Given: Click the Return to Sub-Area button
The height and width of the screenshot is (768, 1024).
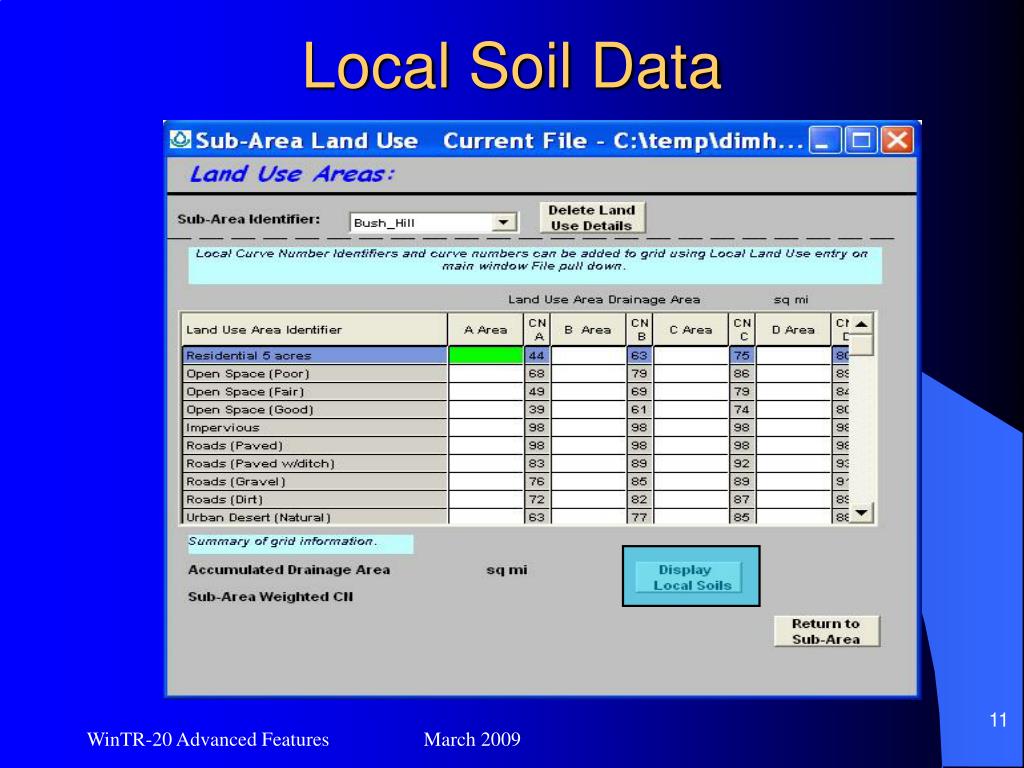Looking at the screenshot, I should coord(826,631).
